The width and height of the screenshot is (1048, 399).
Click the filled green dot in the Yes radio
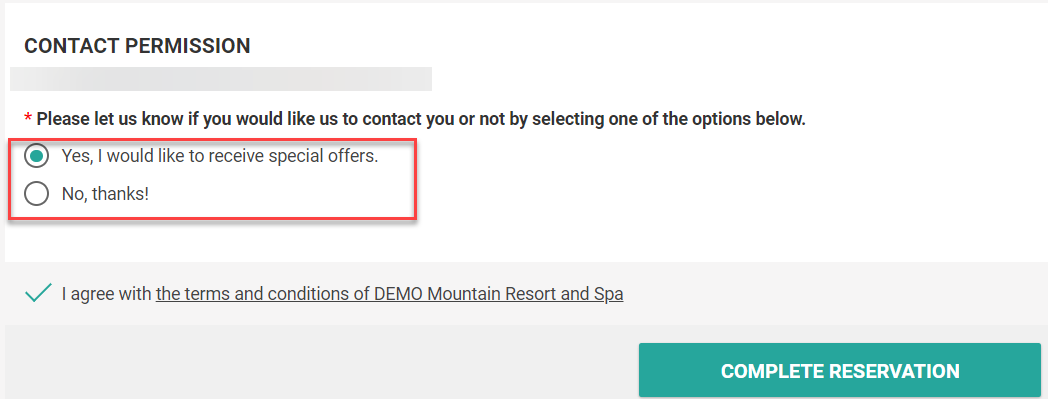36,157
